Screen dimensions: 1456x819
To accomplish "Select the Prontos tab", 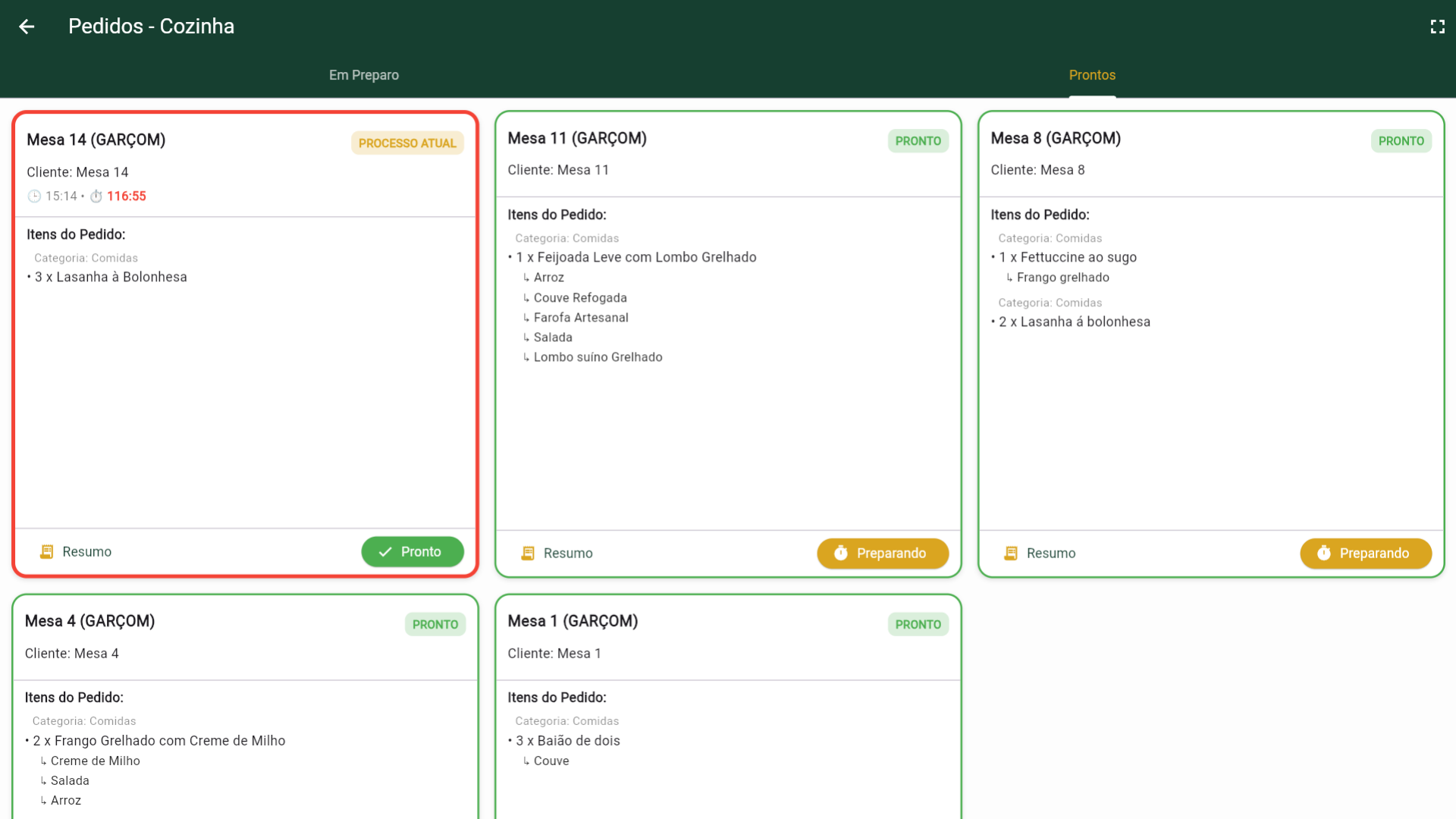I will click(x=1092, y=75).
